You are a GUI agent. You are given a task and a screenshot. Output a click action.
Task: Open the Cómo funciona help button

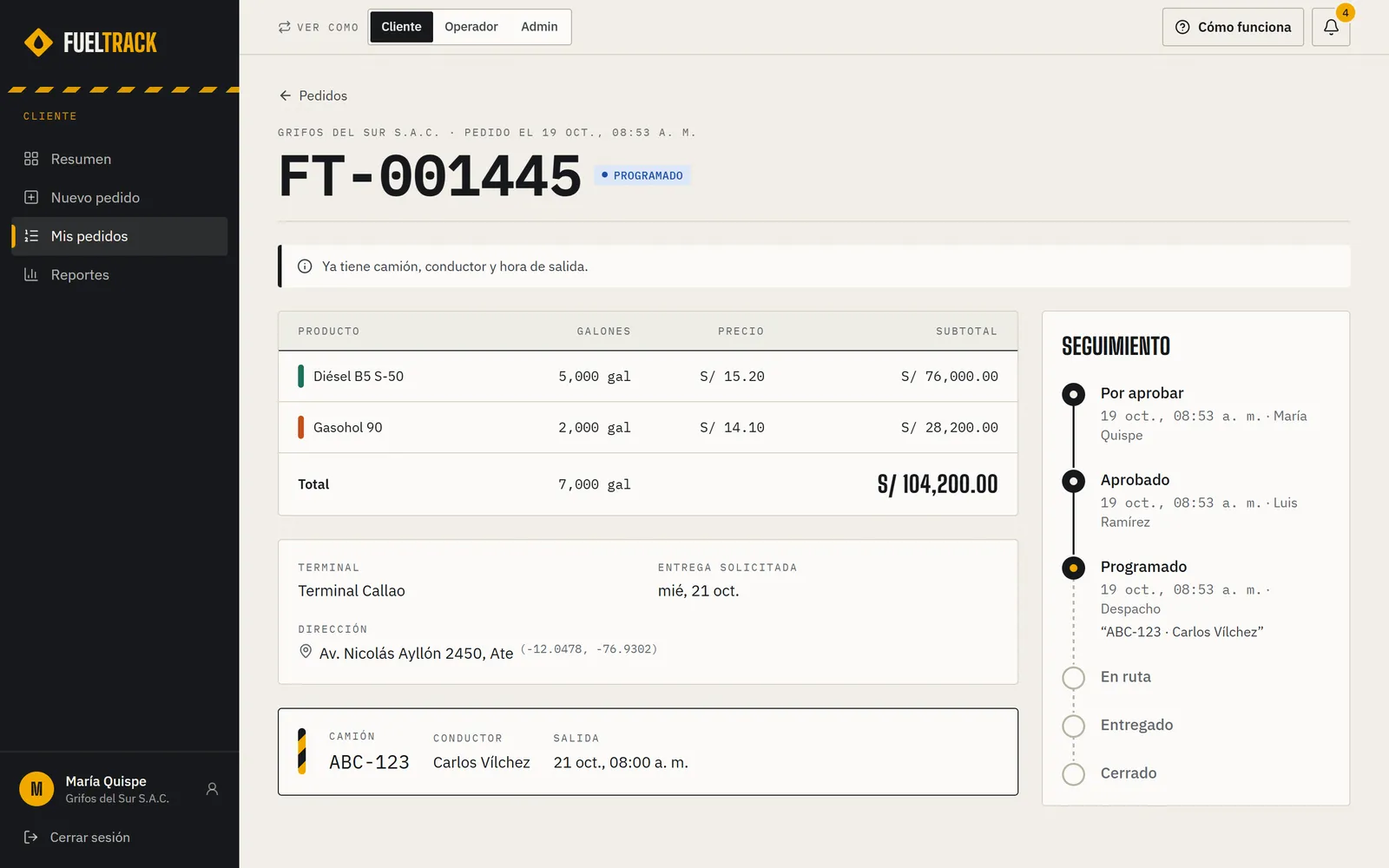point(1233,27)
